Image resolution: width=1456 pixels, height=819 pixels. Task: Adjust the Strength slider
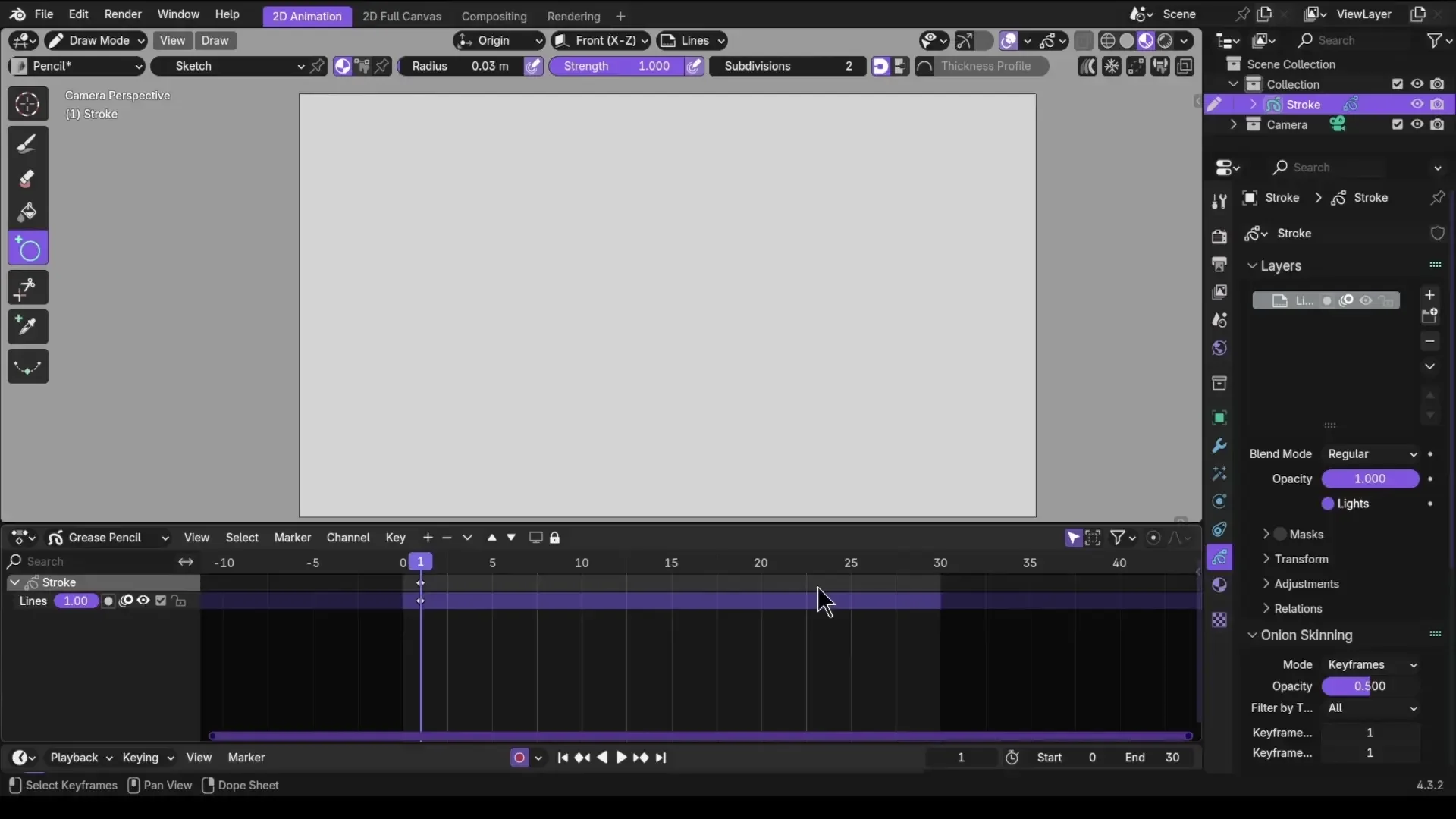(x=617, y=67)
